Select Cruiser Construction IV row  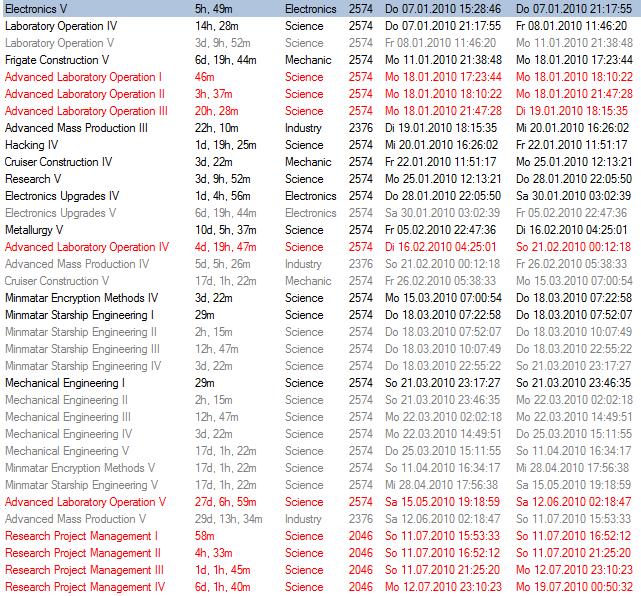(x=322, y=162)
